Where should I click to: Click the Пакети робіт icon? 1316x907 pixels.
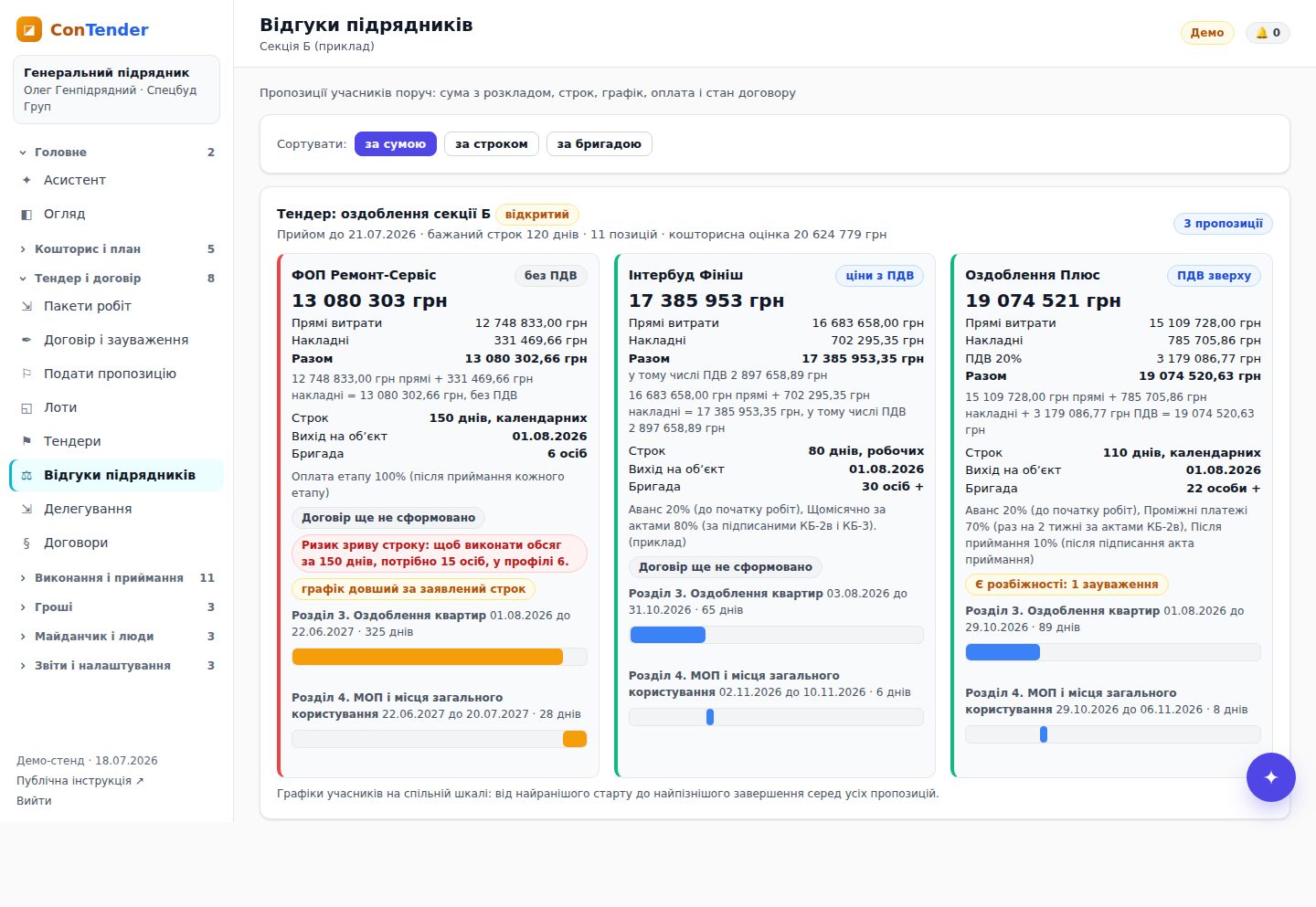[27, 306]
